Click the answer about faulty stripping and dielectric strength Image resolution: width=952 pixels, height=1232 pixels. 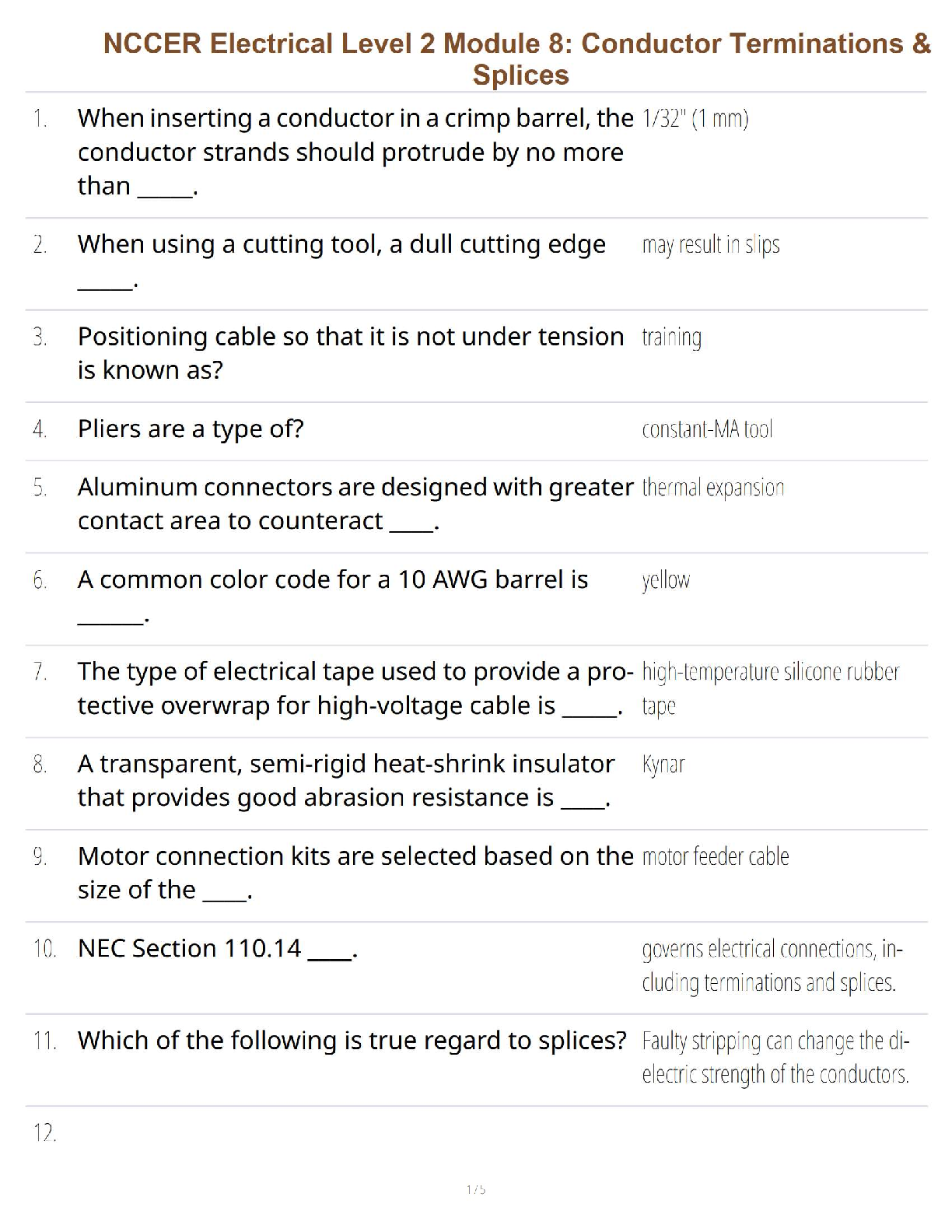pyautogui.click(x=775, y=1057)
